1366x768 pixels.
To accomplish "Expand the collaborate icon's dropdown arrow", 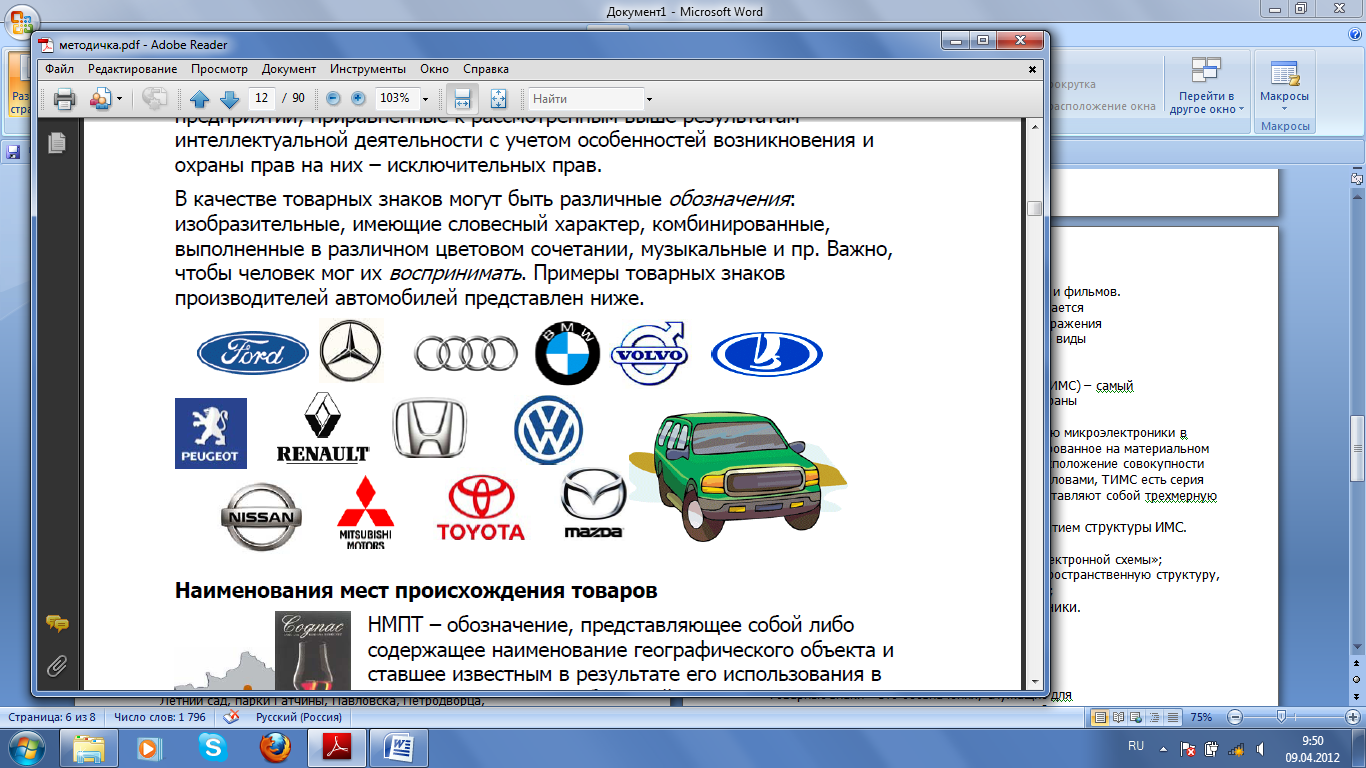I will pyautogui.click(x=119, y=99).
